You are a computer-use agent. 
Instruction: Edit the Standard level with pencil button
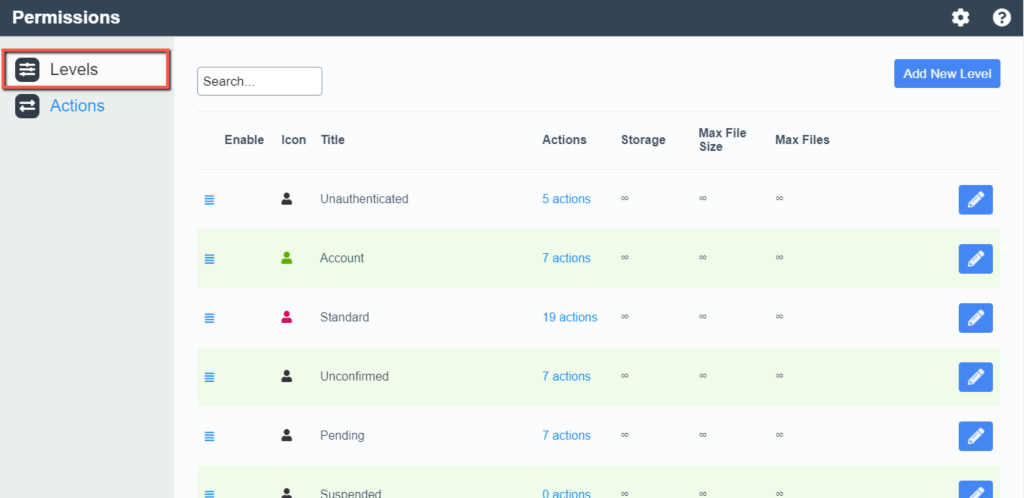click(976, 318)
